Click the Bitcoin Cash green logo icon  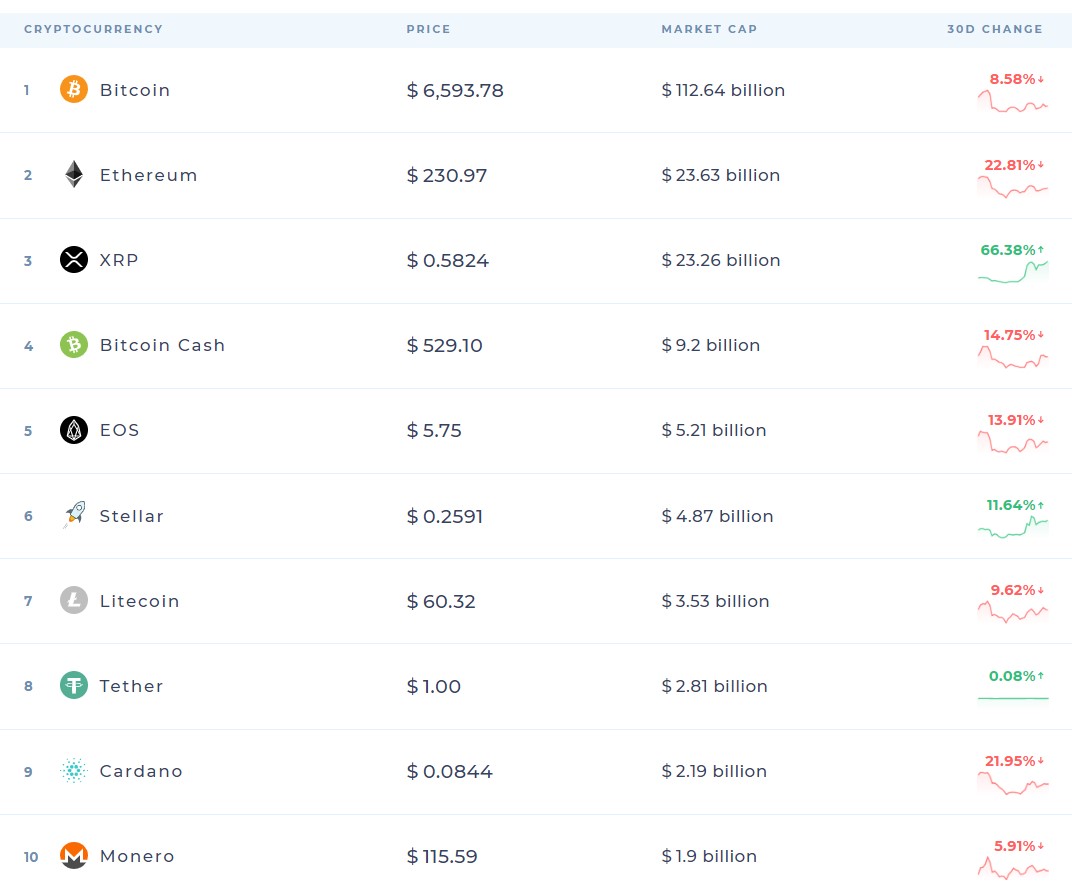74,345
